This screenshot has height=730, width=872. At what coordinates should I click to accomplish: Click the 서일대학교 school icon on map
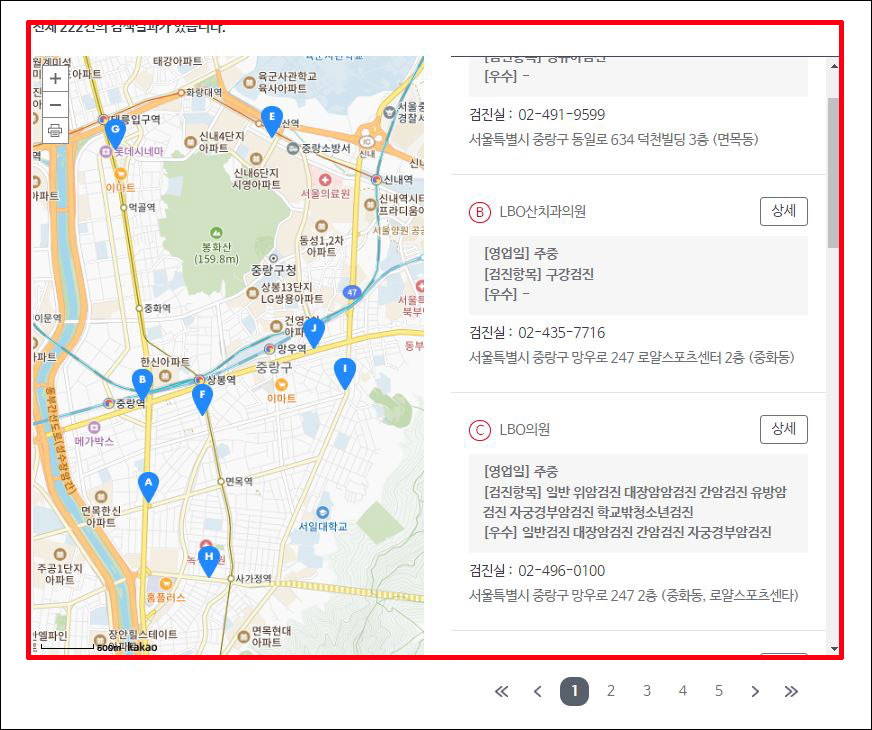[x=322, y=512]
